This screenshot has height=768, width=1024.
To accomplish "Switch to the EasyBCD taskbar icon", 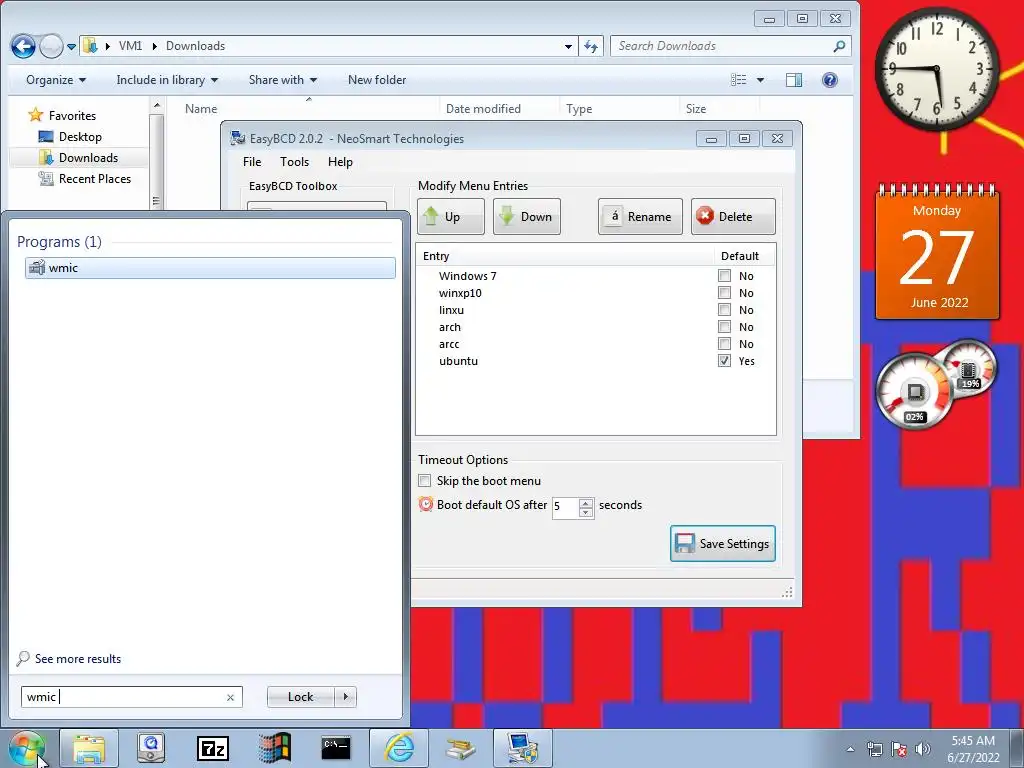I will click(522, 748).
